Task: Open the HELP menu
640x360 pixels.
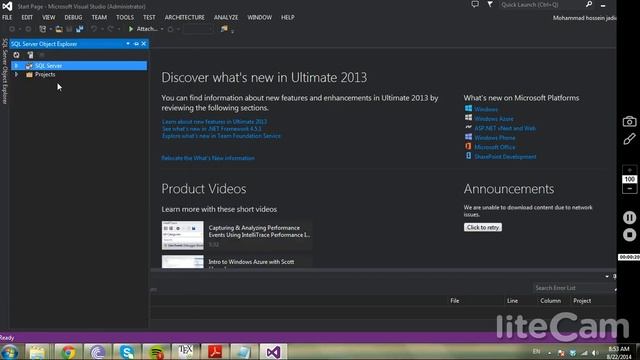Action: click(x=287, y=18)
